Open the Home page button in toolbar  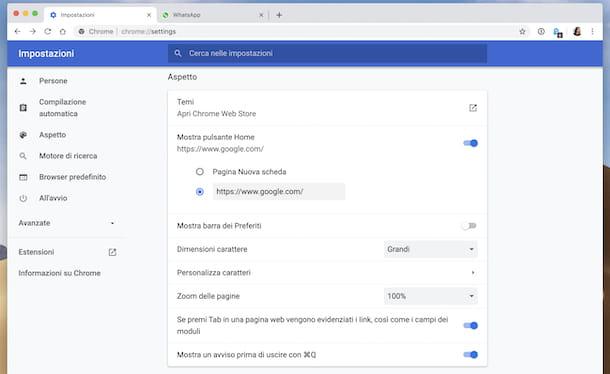(x=63, y=32)
